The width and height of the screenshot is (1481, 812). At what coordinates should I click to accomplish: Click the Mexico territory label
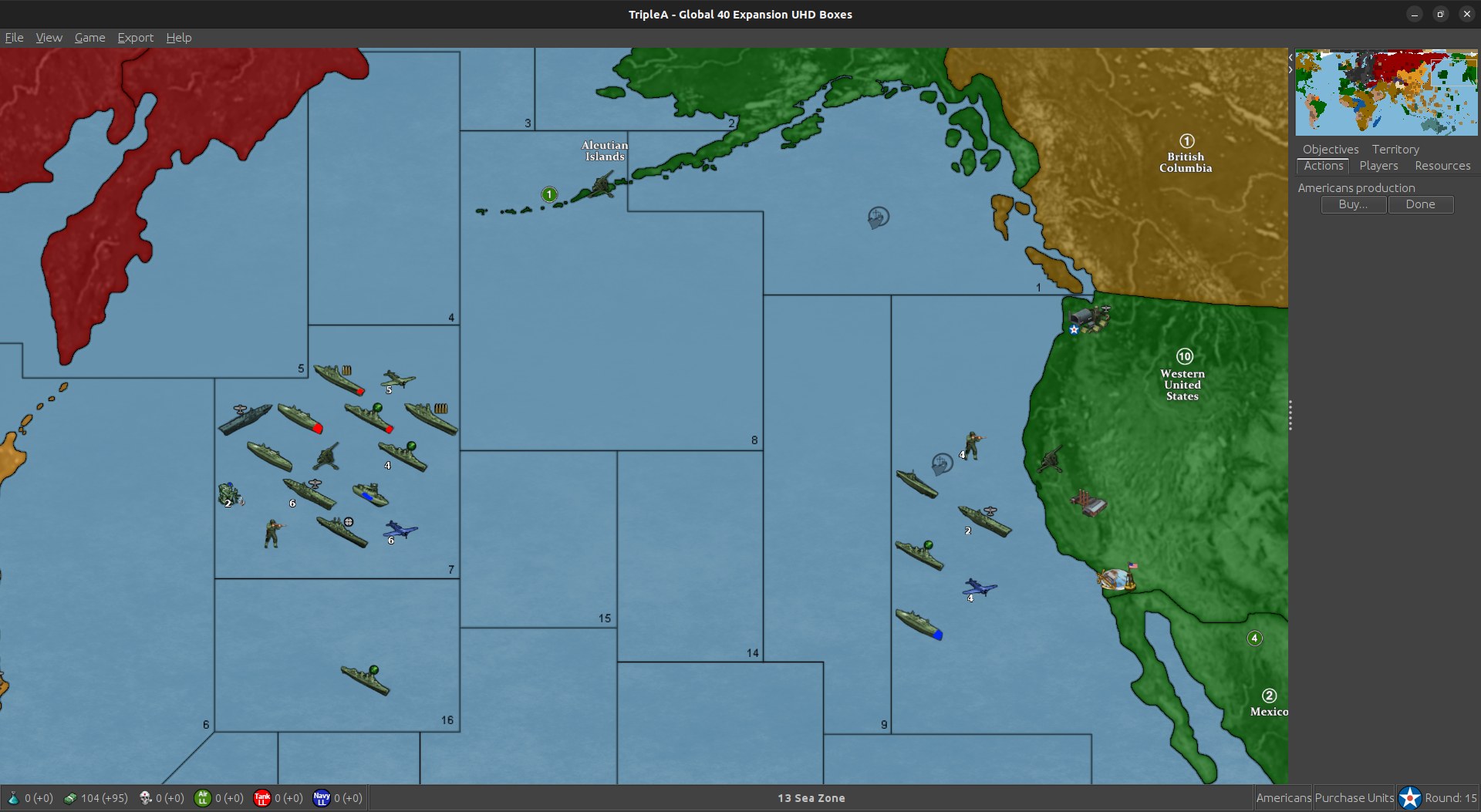(1269, 712)
